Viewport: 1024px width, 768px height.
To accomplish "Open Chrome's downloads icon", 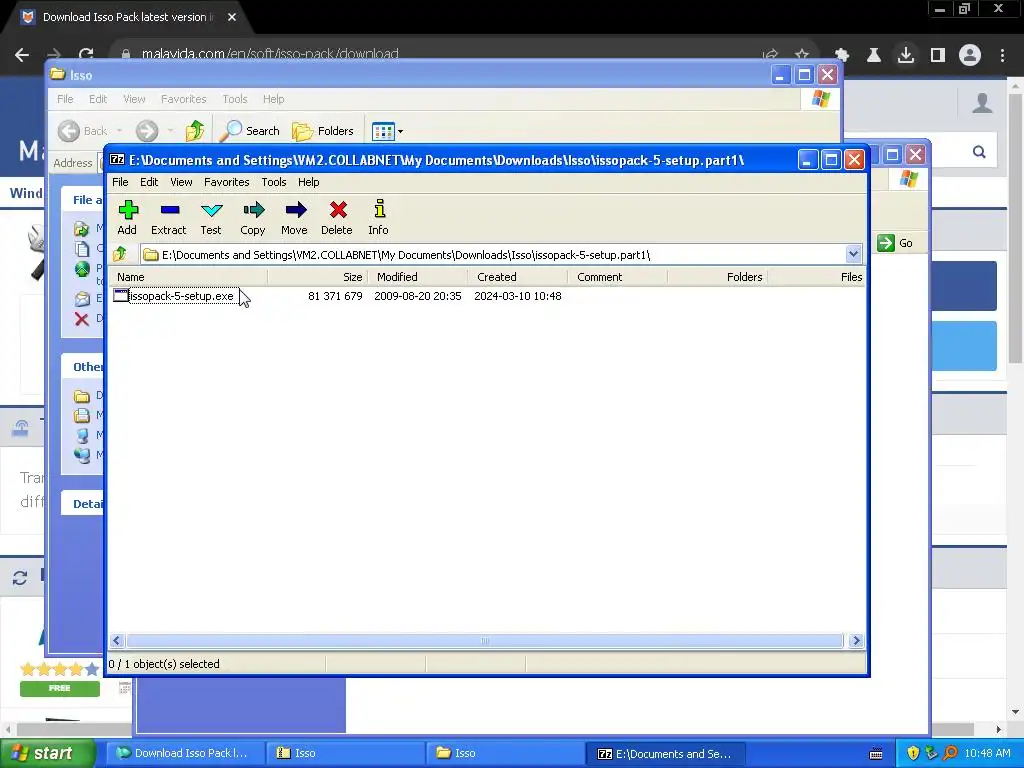I will [x=906, y=55].
